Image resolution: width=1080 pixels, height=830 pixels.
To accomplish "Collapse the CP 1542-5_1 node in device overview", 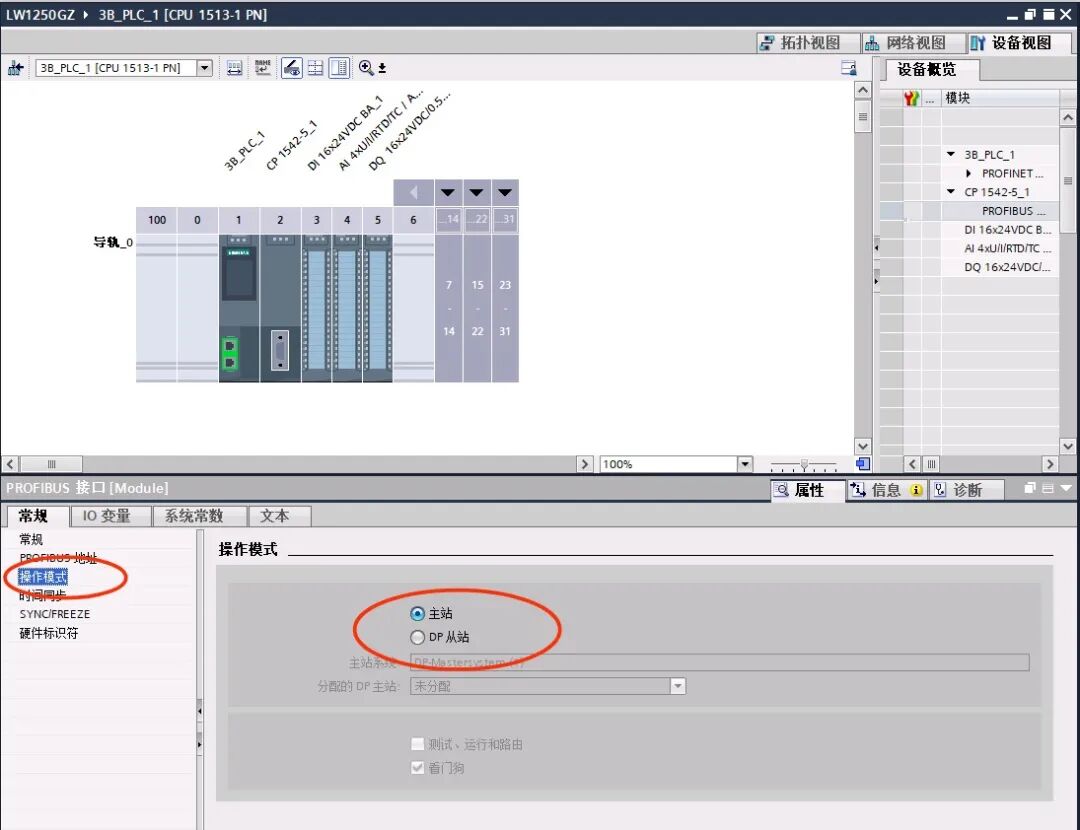I will (951, 192).
